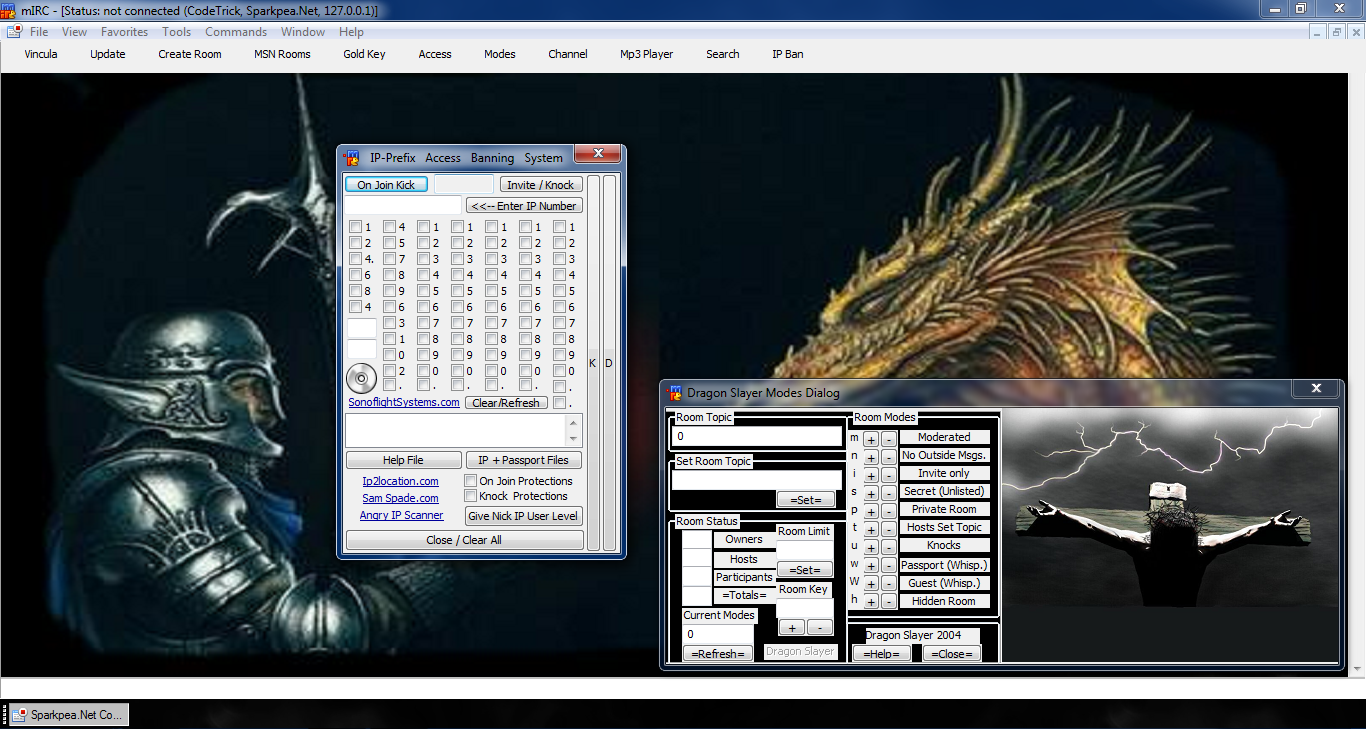1366x729 pixels.
Task: Enable On Join Protections checkbox
Action: coord(471,481)
